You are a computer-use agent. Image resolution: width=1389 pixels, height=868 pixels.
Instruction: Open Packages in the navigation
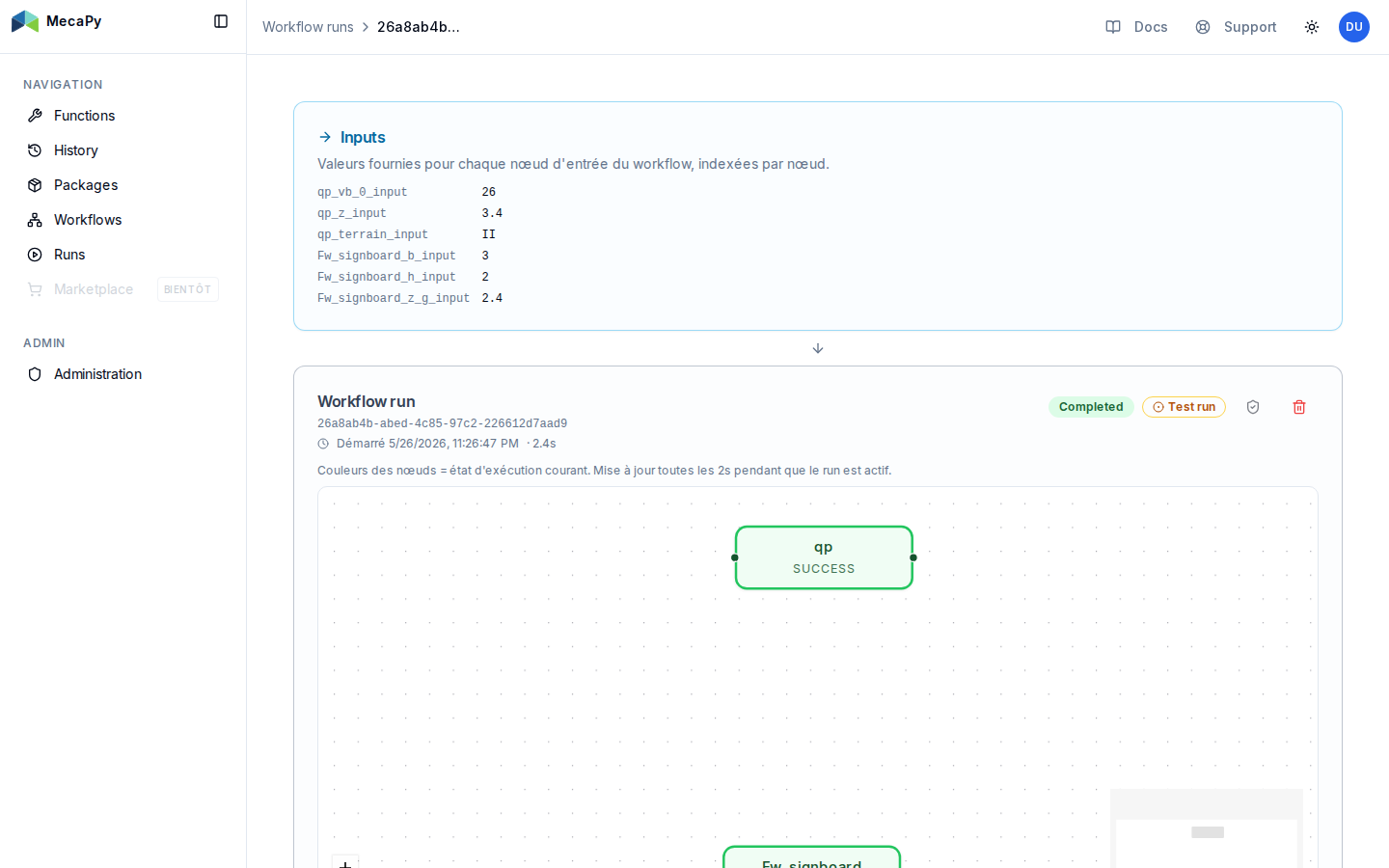[x=123, y=185]
